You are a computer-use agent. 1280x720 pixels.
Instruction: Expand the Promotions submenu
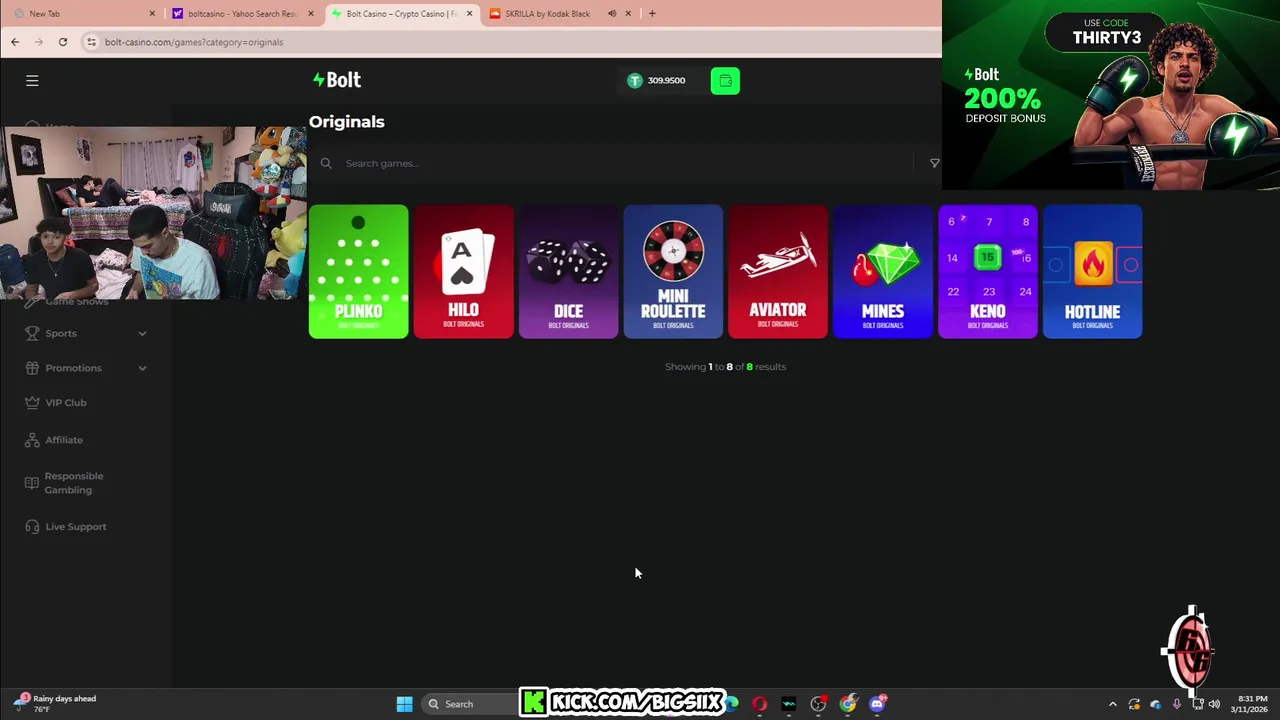(x=142, y=368)
